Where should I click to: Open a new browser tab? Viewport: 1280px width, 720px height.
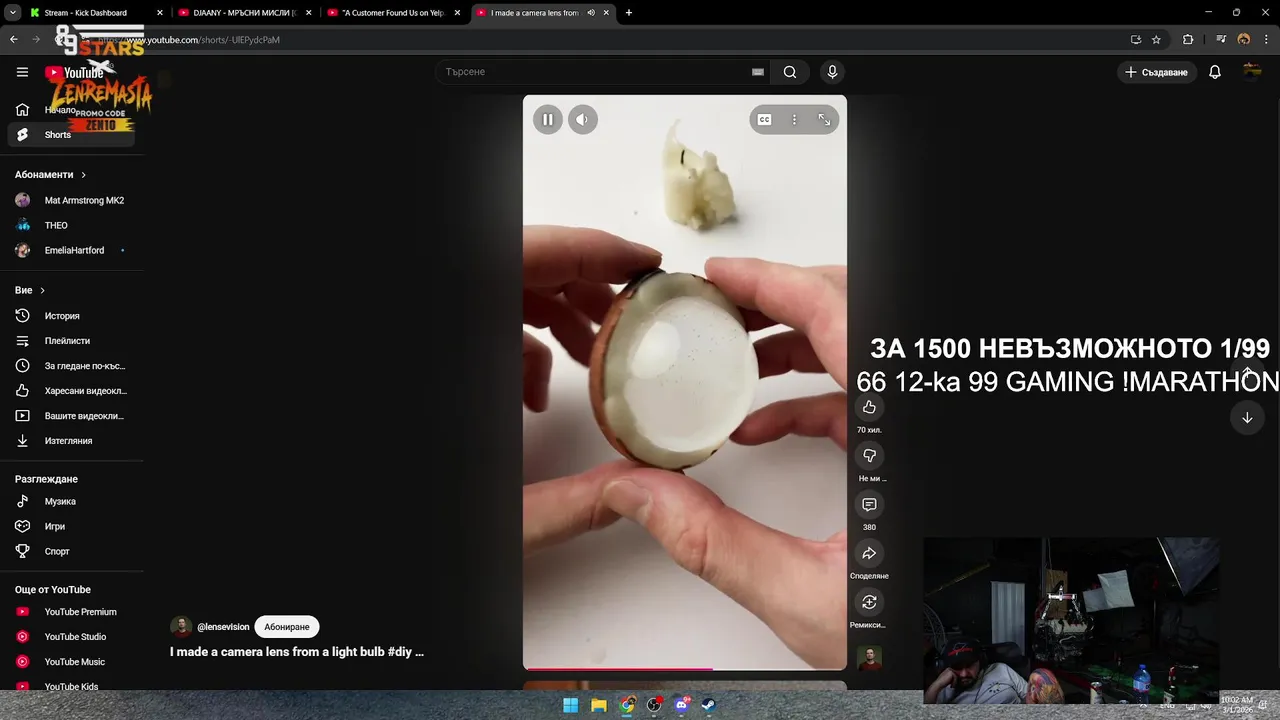[629, 13]
